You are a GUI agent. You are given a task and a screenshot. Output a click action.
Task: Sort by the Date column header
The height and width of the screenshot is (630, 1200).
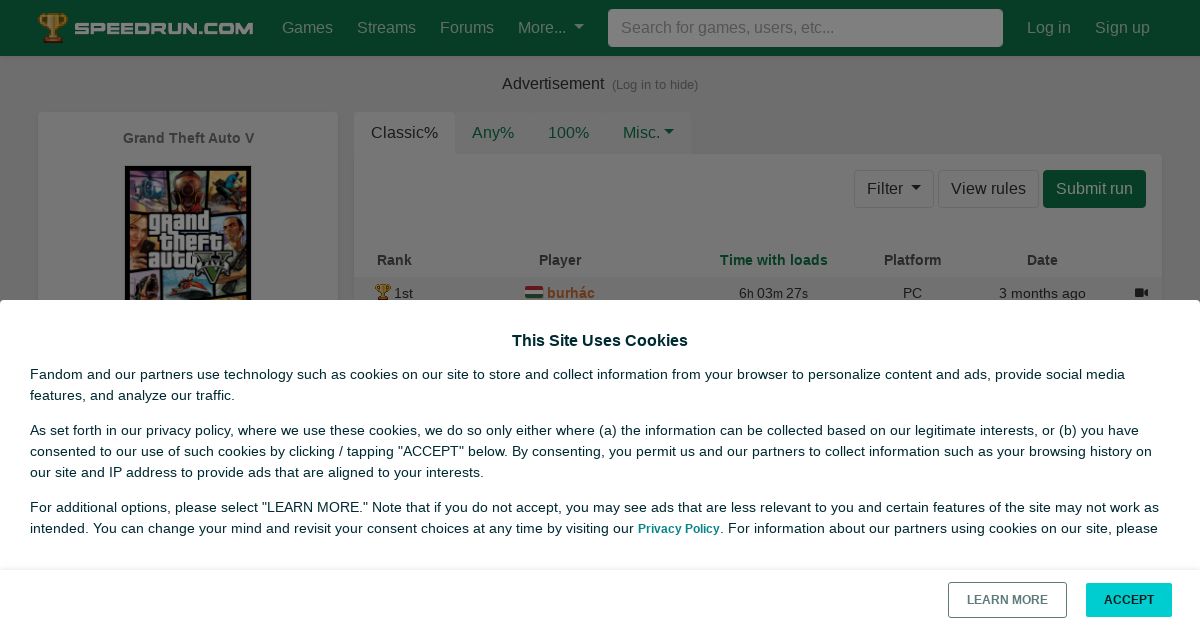tap(1042, 260)
